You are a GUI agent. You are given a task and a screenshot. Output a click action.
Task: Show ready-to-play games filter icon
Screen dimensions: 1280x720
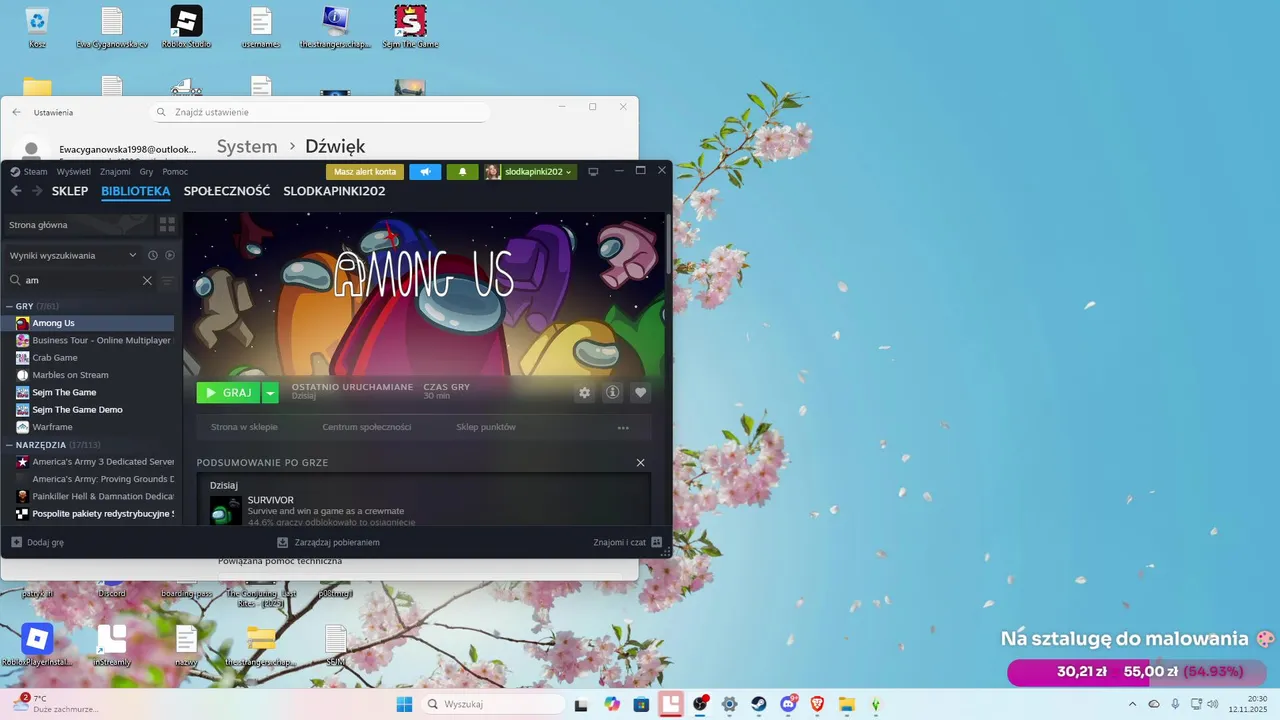[169, 255]
